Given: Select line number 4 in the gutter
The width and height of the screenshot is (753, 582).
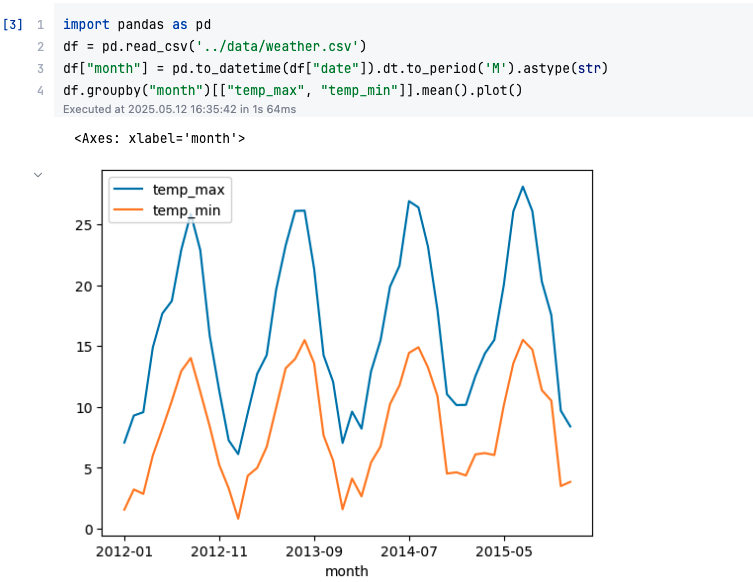Looking at the screenshot, I should (x=40, y=91).
